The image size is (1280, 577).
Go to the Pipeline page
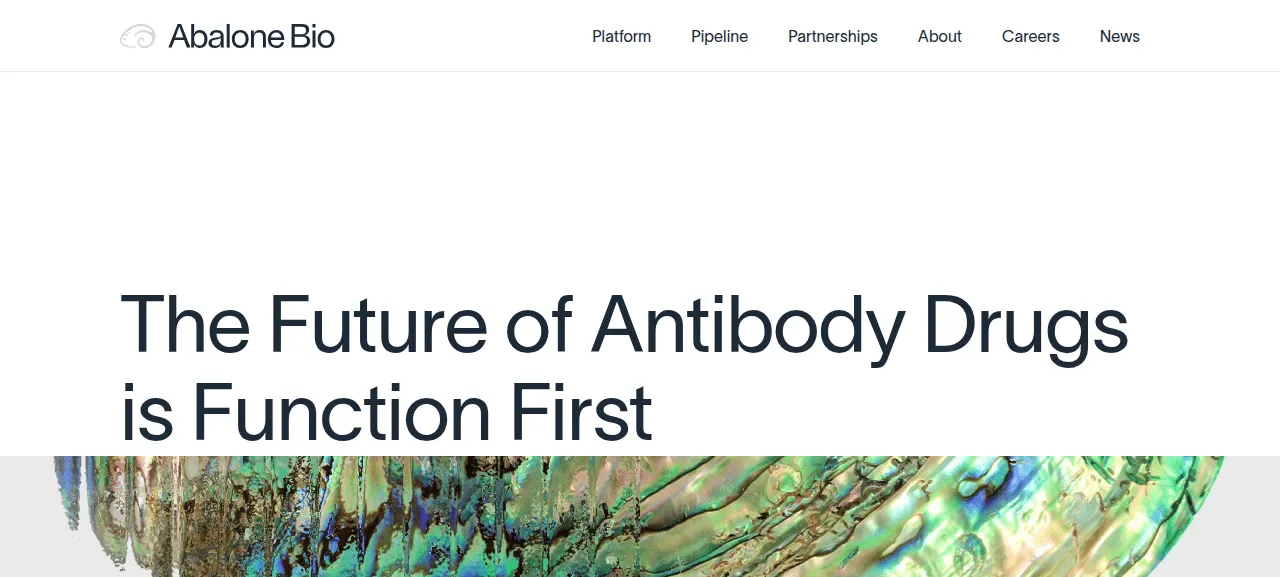click(x=719, y=36)
